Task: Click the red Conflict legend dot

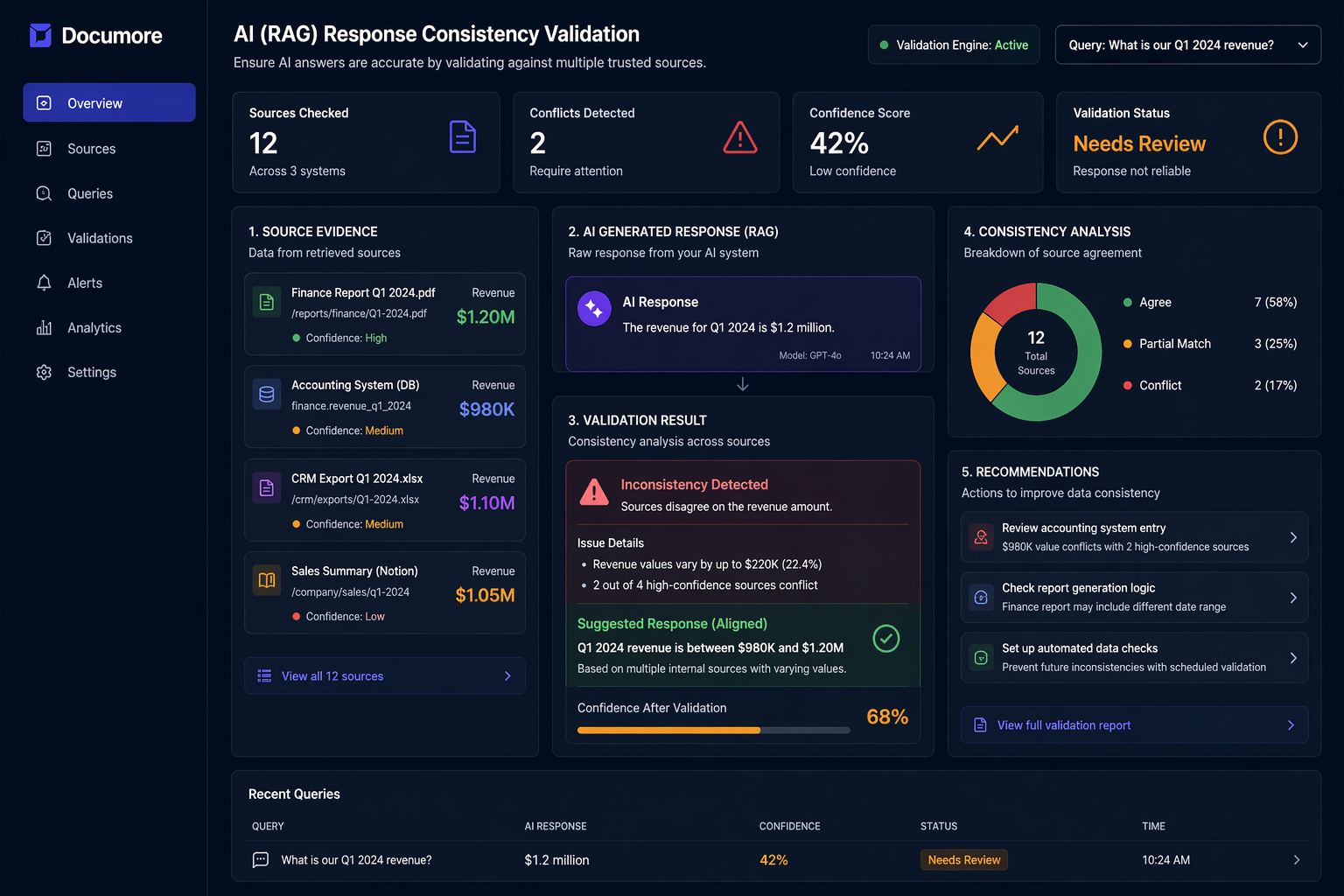Action: tap(1128, 385)
